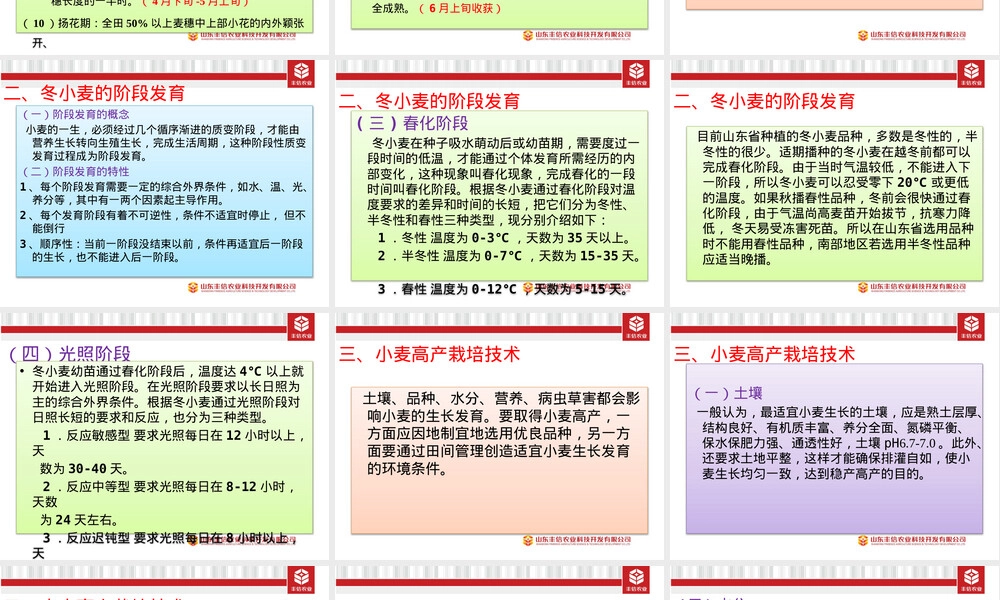The image size is (1000, 600).
Task: Click the footer company logo under the 6月上旬收获 slide
Action: [577, 36]
